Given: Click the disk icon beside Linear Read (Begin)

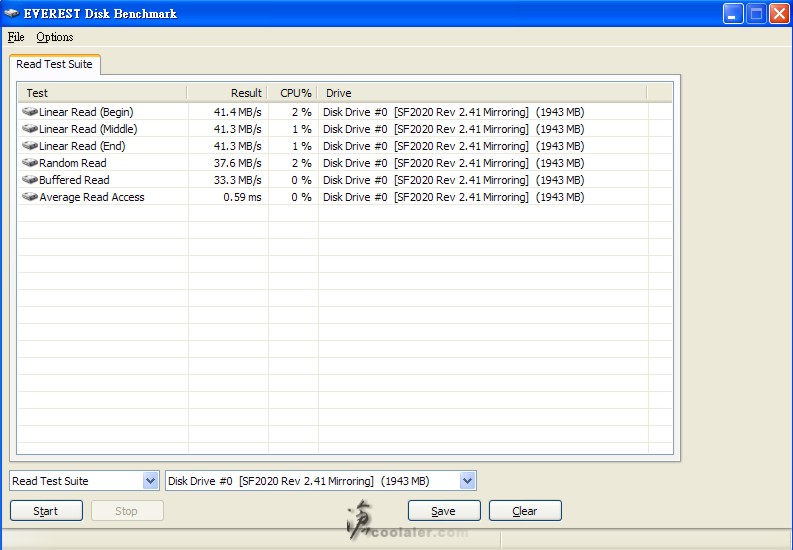Looking at the screenshot, I should pos(30,111).
